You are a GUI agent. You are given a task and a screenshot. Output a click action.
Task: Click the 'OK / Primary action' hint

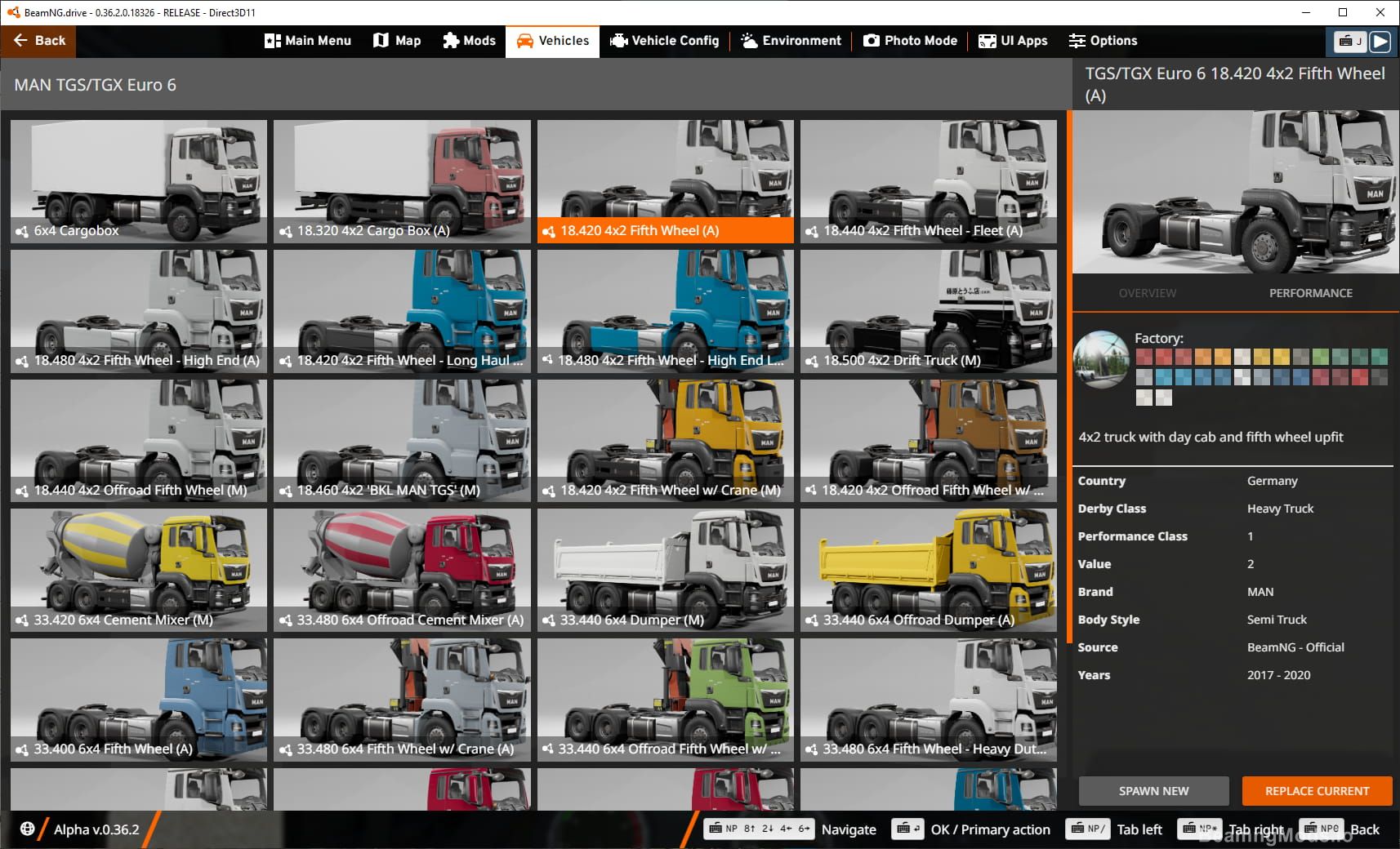[x=990, y=829]
